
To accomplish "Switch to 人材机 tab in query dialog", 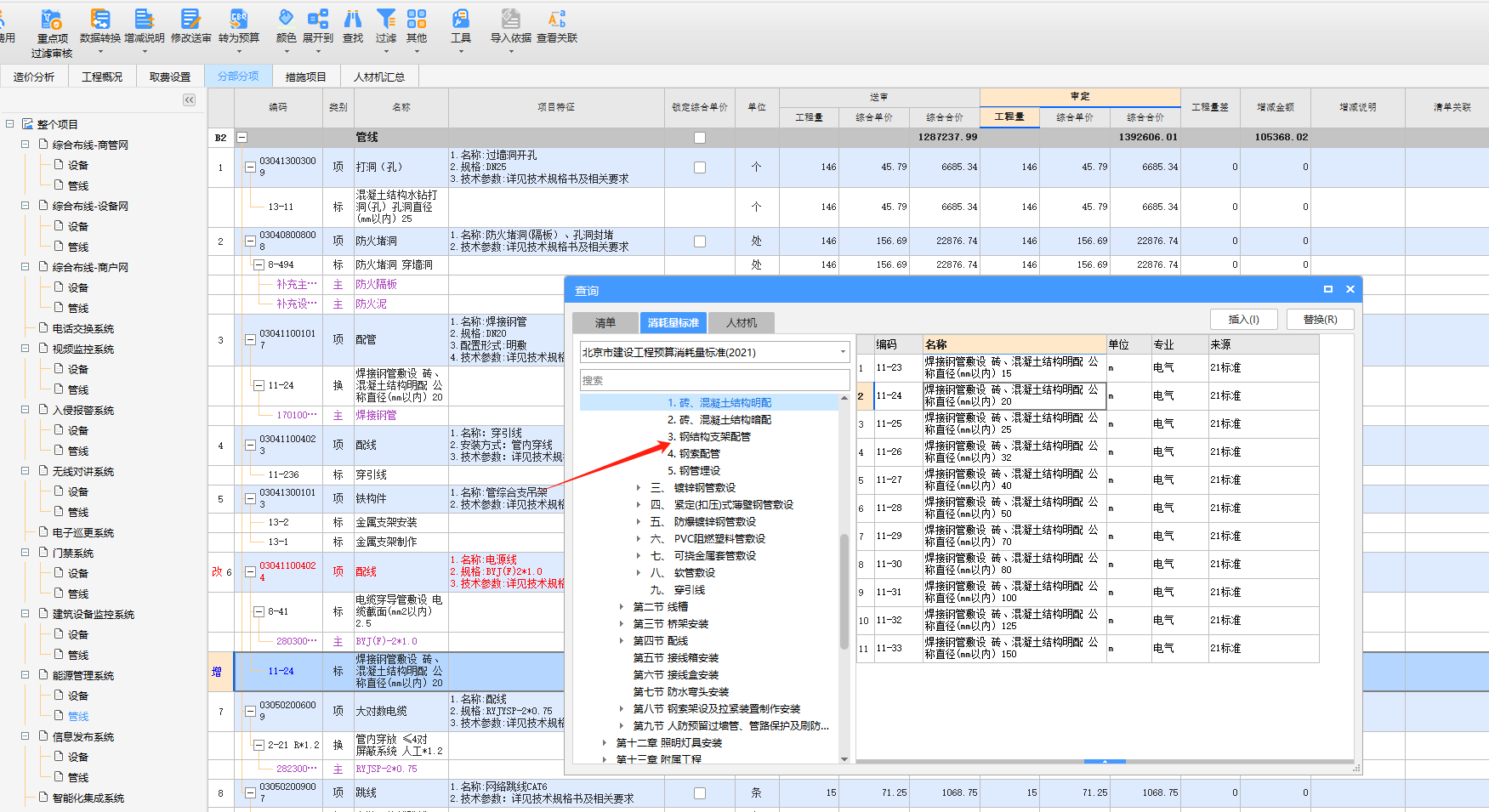I will pos(742,323).
